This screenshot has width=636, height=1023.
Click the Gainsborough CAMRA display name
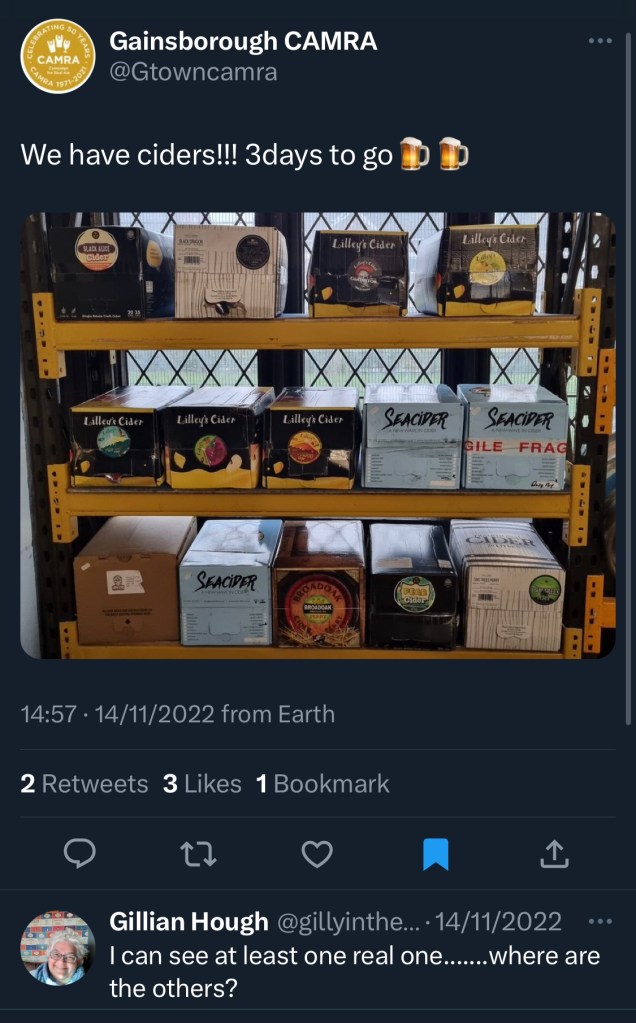[243, 41]
